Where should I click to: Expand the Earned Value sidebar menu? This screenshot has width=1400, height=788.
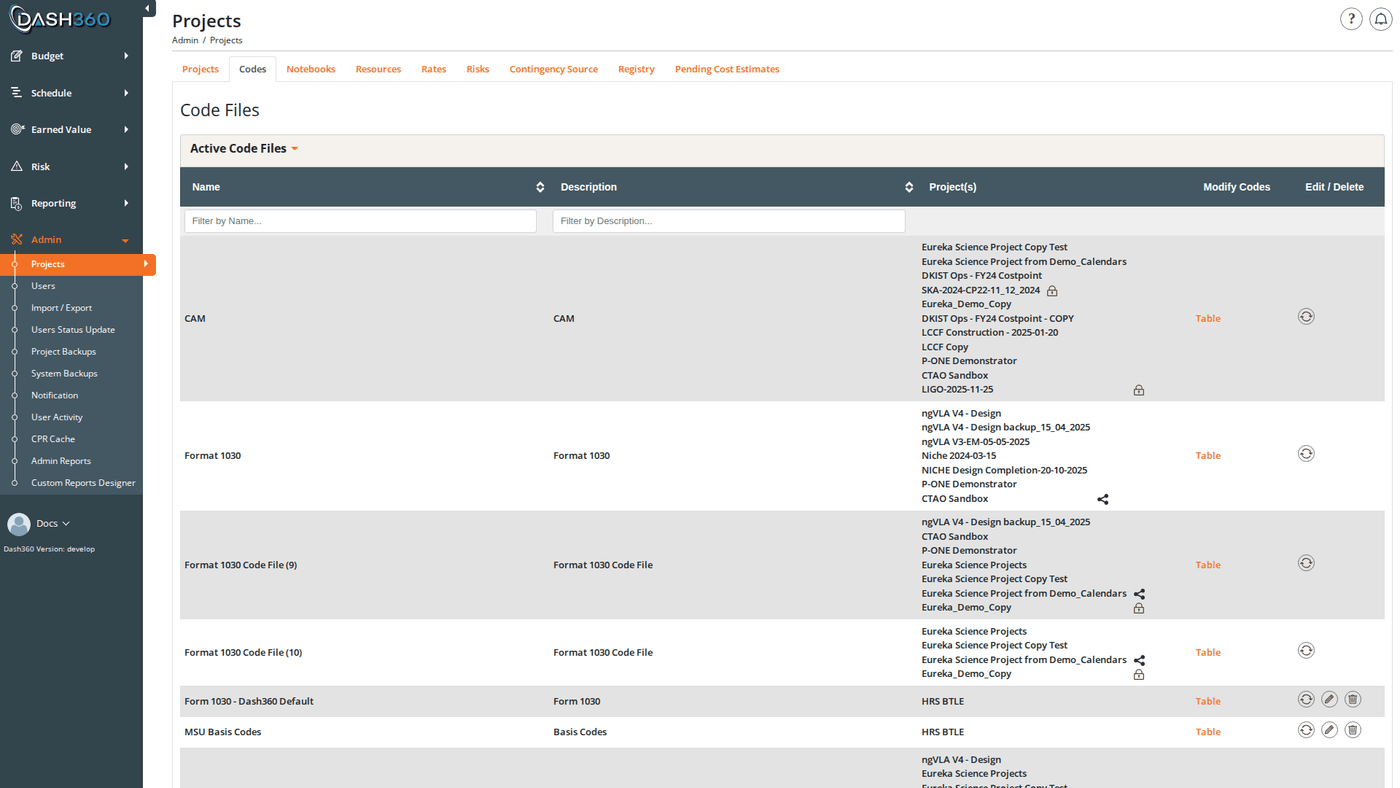pos(71,129)
